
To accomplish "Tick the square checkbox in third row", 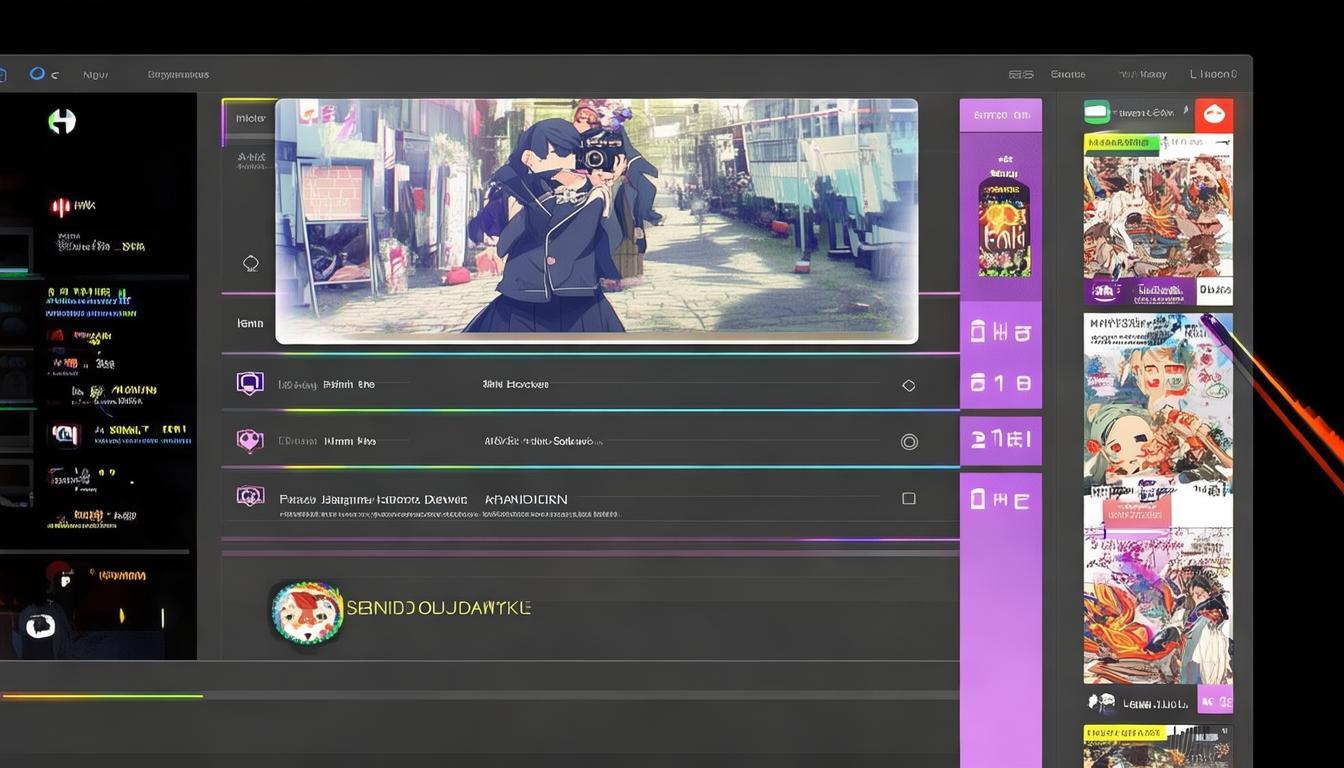I will tap(908, 498).
